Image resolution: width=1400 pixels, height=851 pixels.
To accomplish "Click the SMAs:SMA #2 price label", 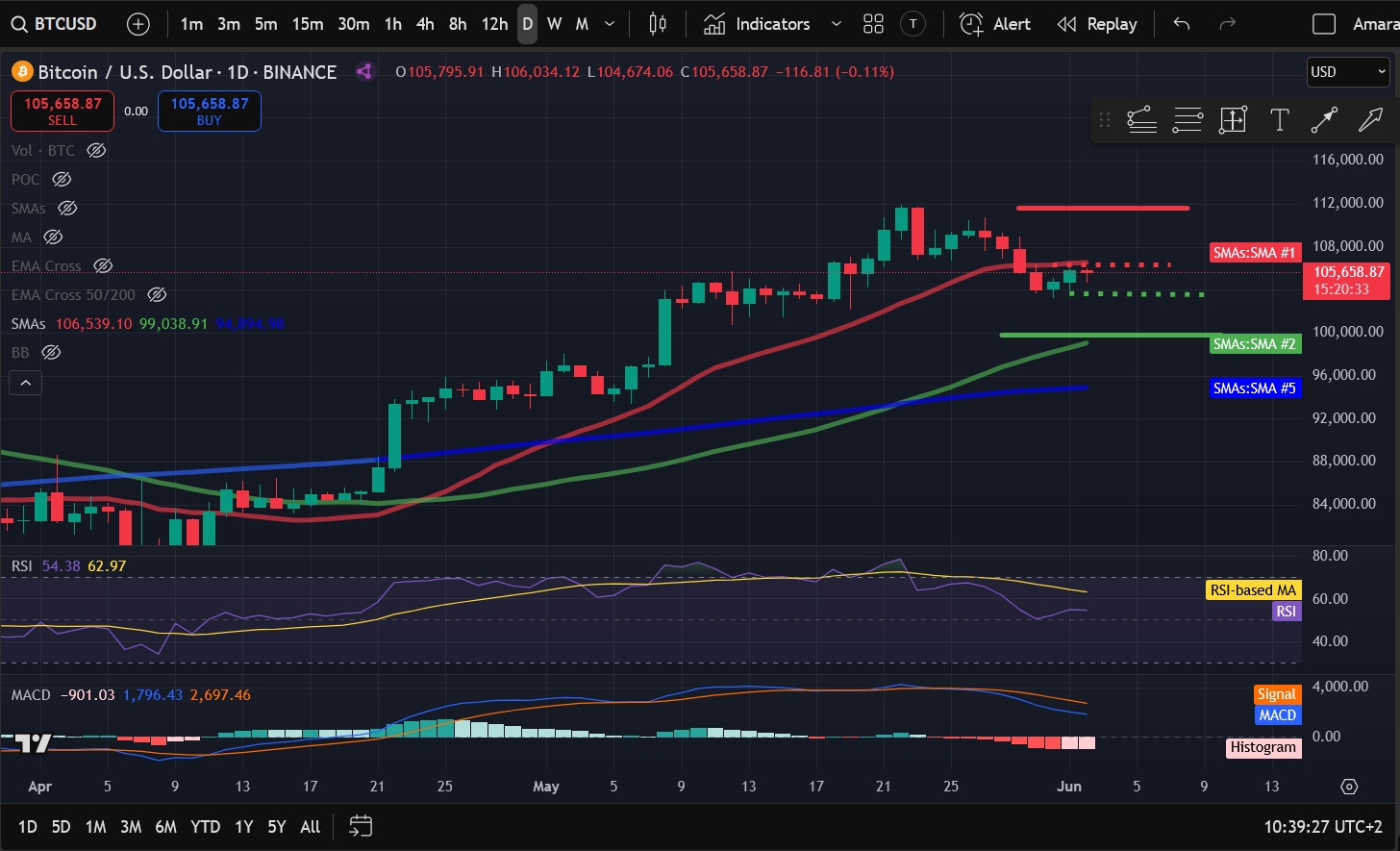I will (1255, 344).
